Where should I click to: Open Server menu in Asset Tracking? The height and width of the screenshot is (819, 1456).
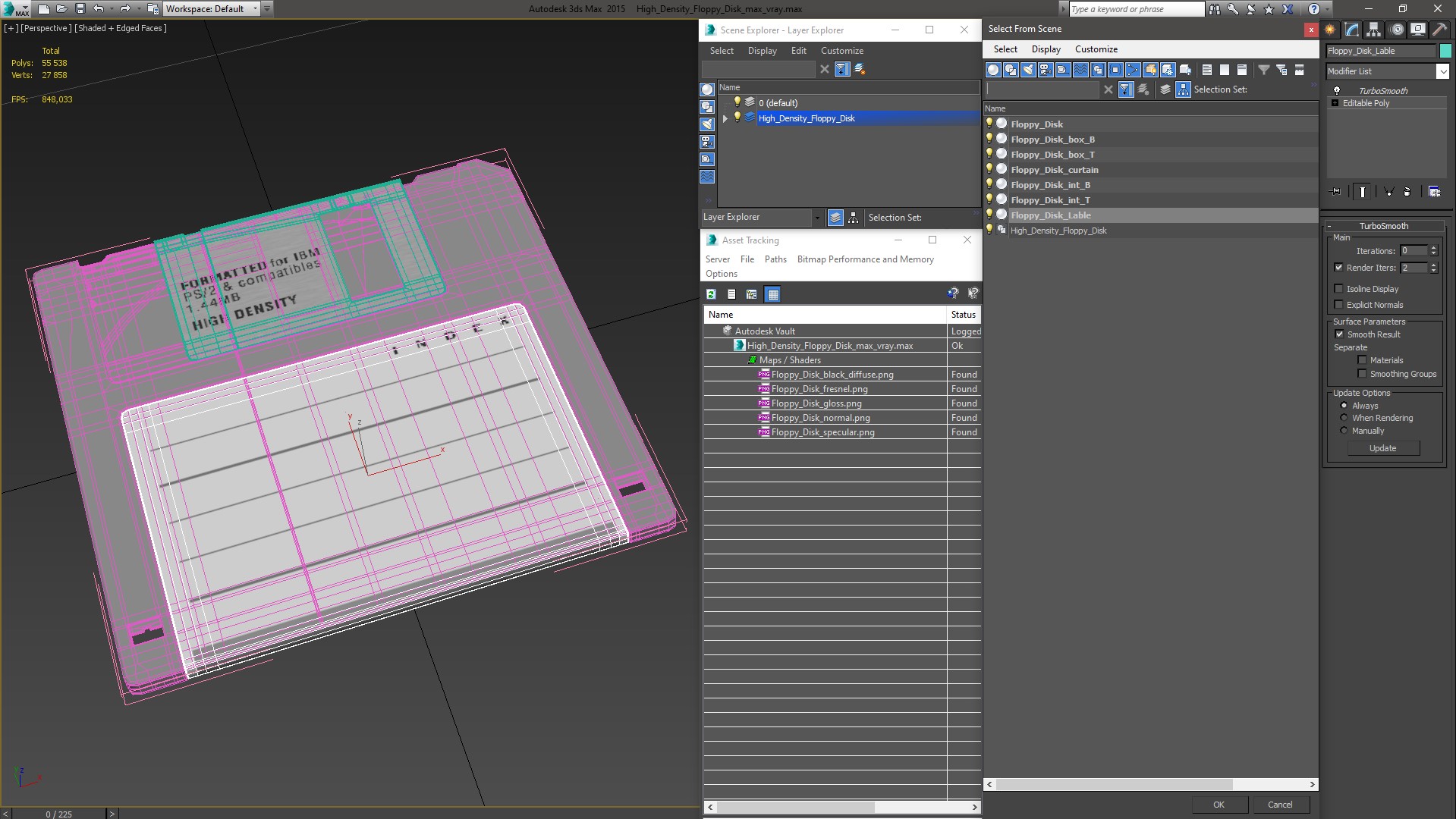[717, 259]
